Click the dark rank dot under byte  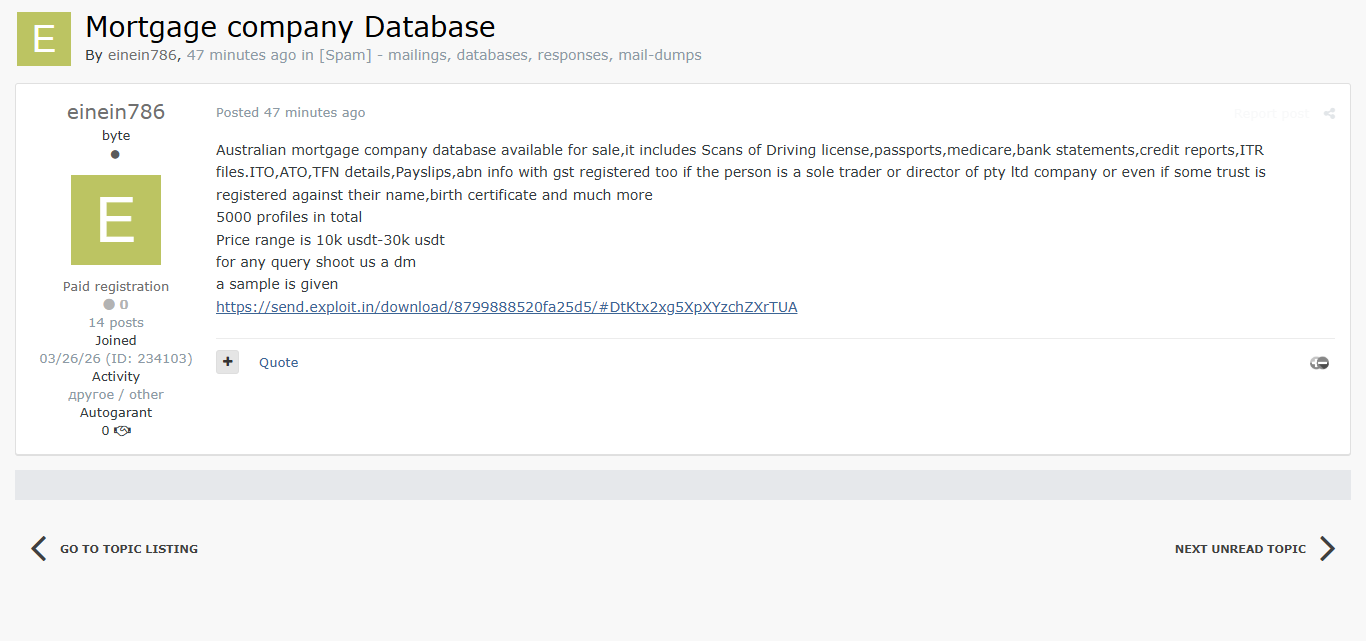pyautogui.click(x=116, y=154)
